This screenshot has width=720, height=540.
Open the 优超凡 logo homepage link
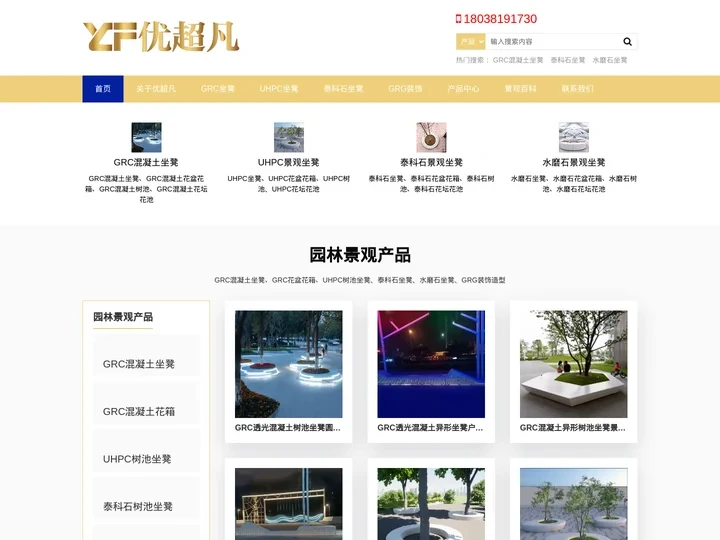161,36
